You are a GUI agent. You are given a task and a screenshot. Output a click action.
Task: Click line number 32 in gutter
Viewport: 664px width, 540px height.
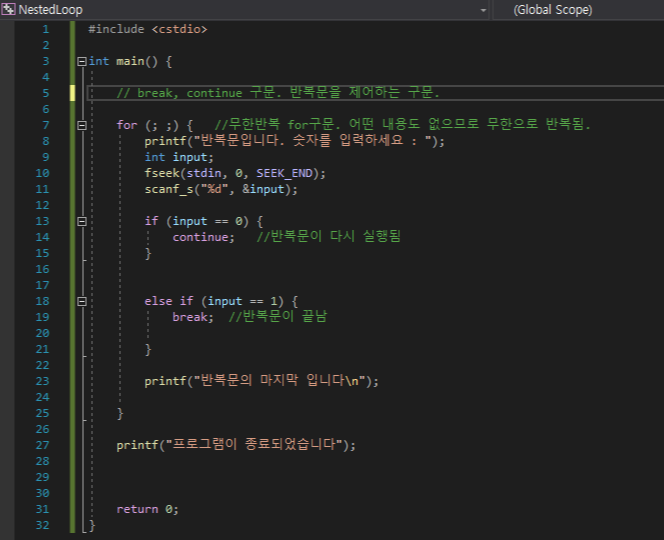[42, 525]
